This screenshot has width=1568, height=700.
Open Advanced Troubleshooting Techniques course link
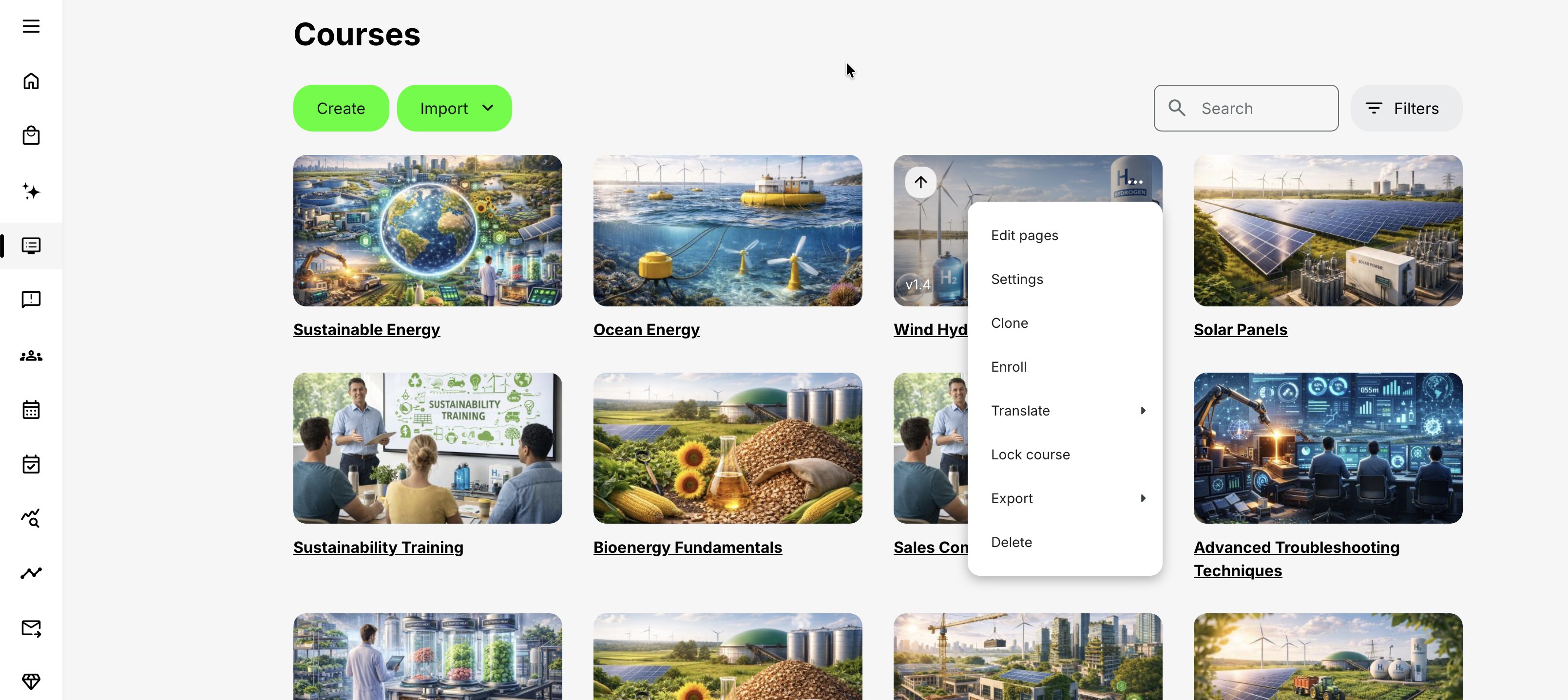(1297, 558)
